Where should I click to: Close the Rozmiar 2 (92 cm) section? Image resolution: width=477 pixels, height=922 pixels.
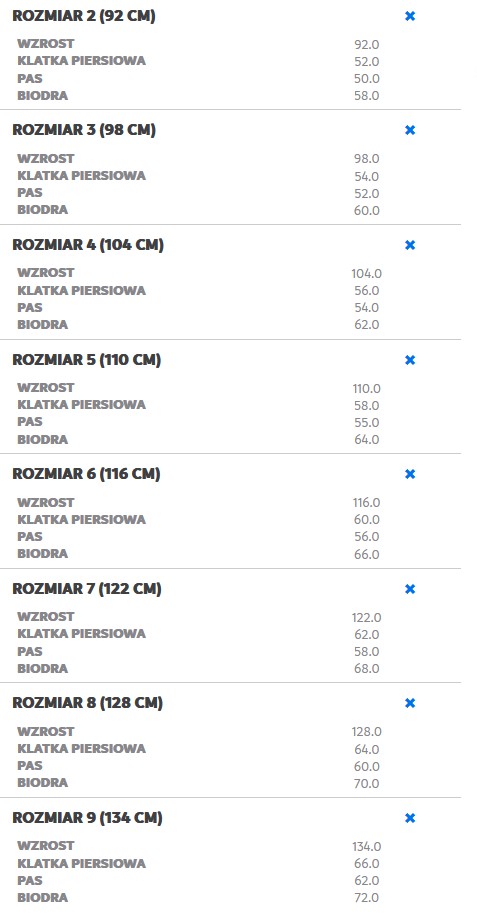point(410,16)
